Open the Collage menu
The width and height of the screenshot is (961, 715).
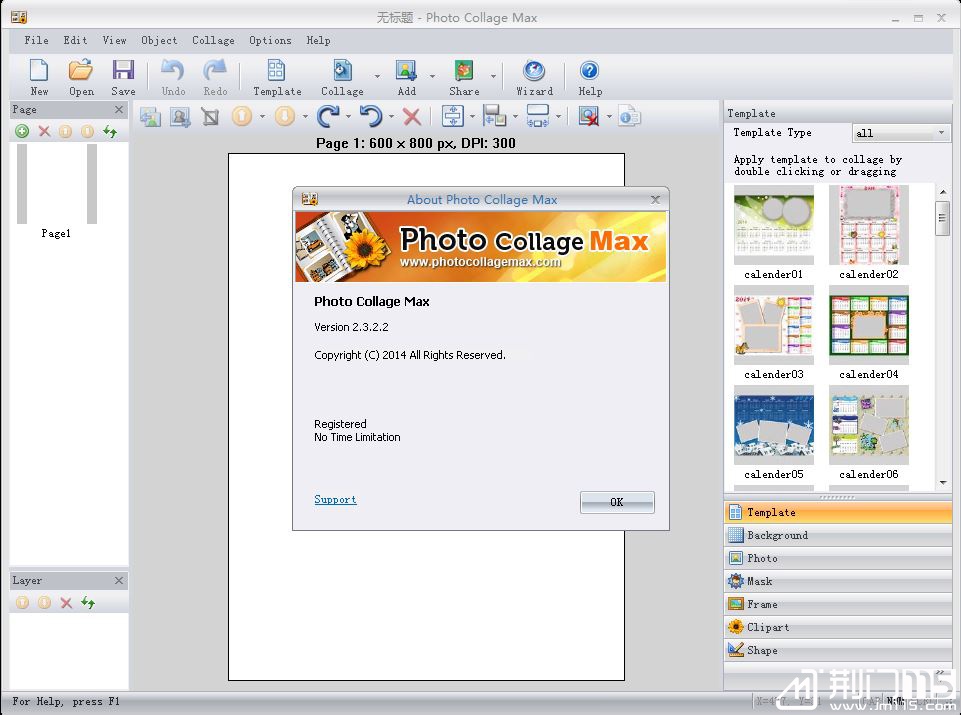point(213,40)
